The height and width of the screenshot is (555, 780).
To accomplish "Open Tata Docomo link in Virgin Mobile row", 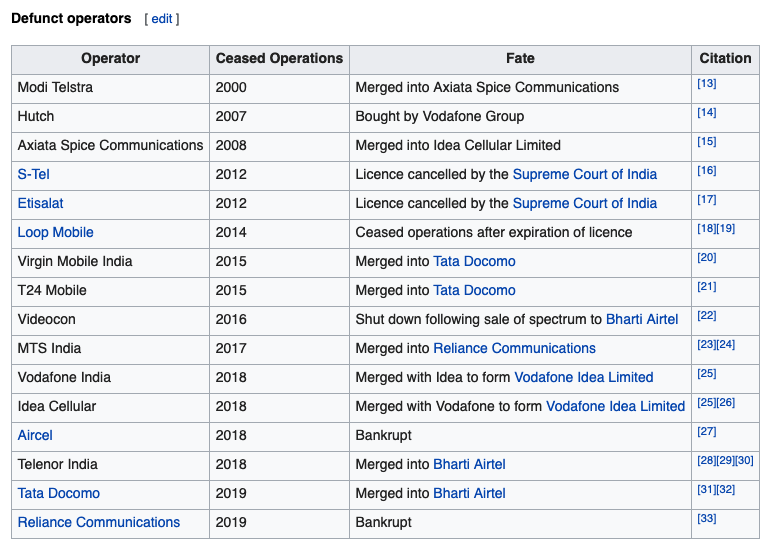I will pos(474,262).
